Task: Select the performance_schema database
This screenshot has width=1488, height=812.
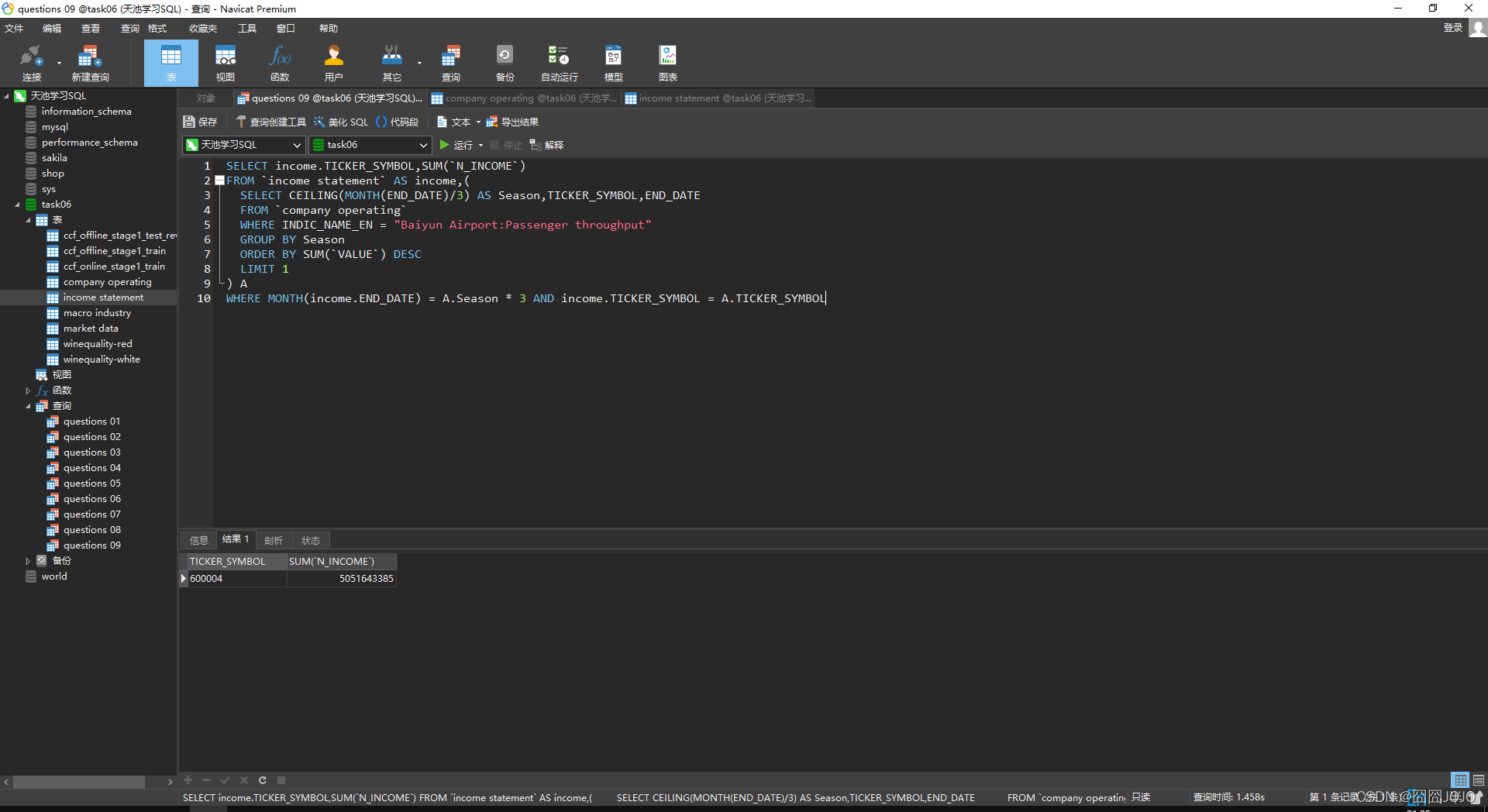Action: (x=90, y=143)
